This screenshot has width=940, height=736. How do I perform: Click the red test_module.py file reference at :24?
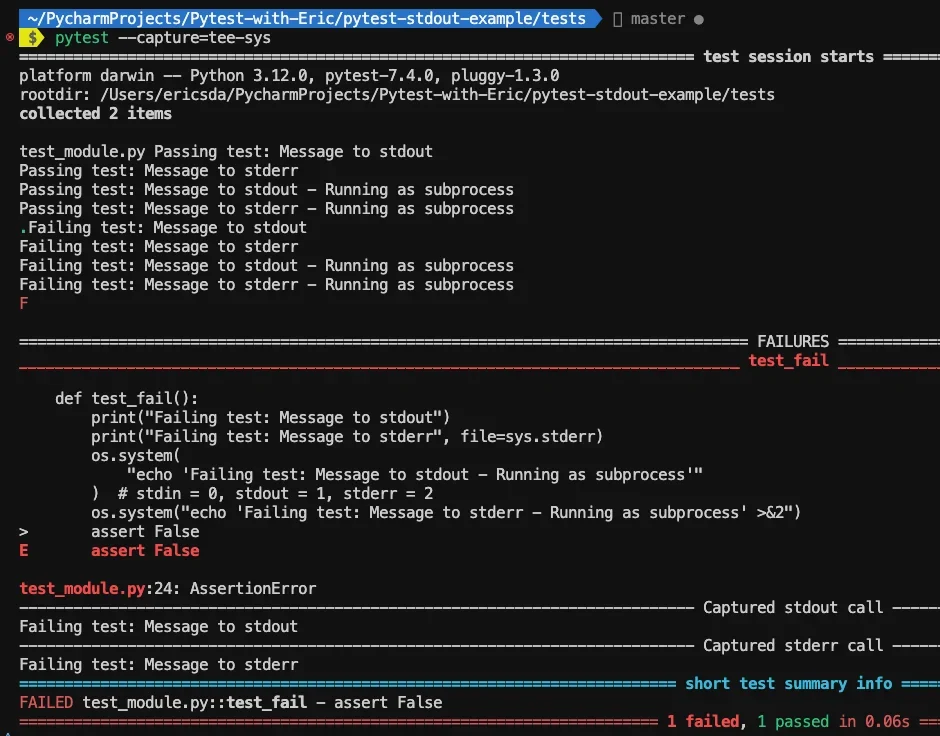pyautogui.click(x=82, y=589)
